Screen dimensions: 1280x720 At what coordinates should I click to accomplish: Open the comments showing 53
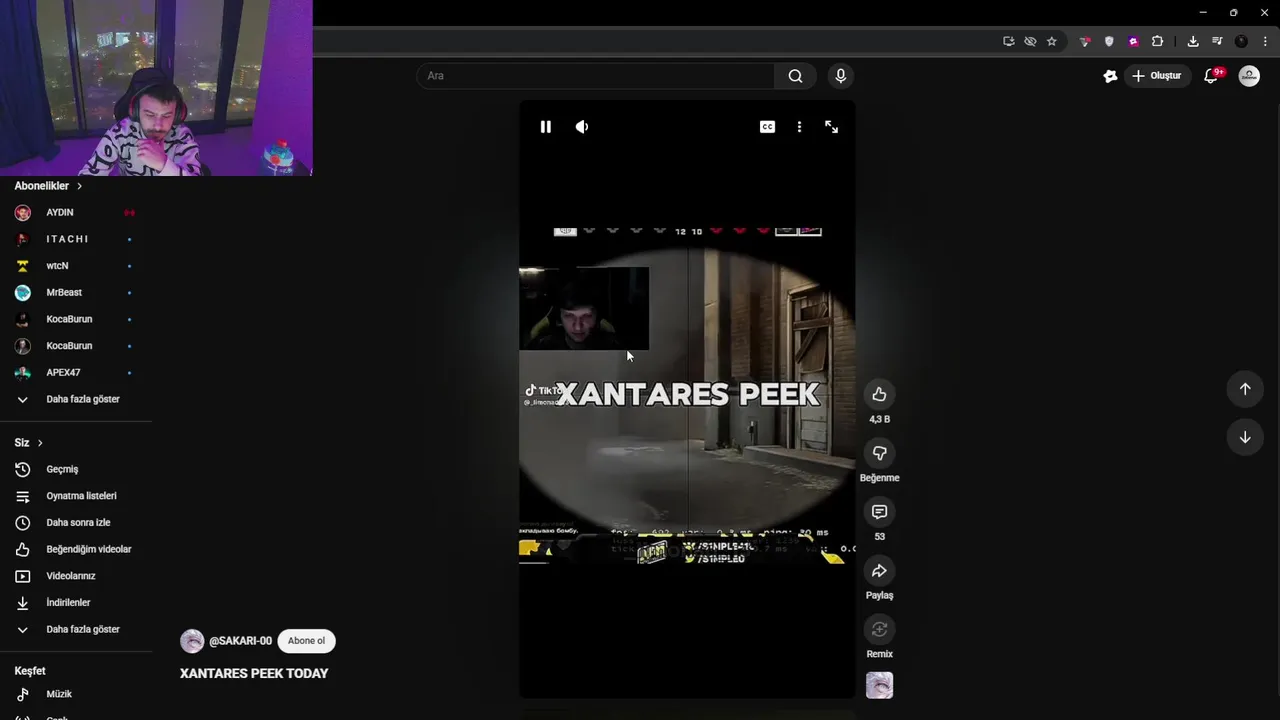tap(879, 512)
